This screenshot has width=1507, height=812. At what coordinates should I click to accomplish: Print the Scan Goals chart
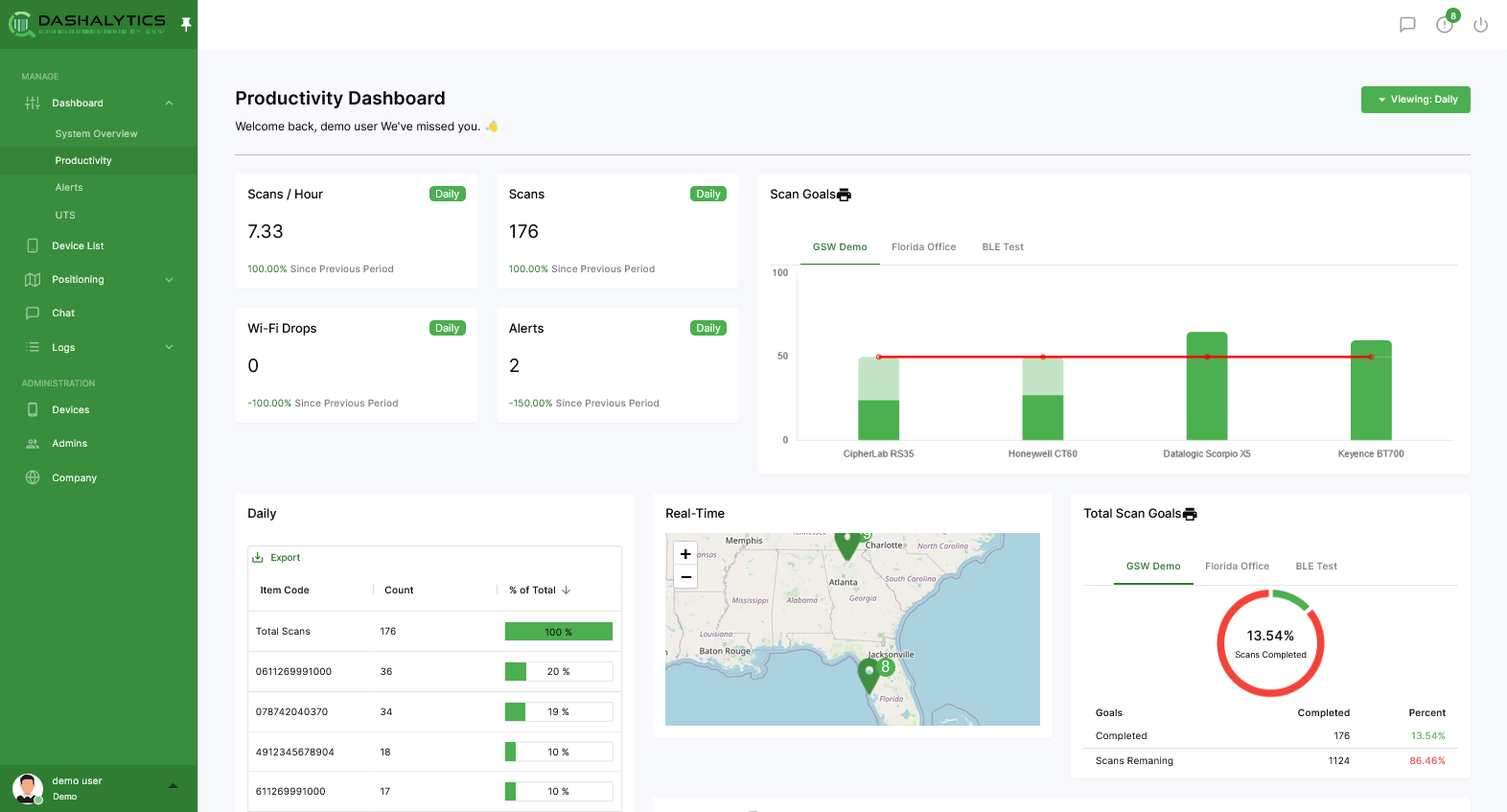point(845,195)
